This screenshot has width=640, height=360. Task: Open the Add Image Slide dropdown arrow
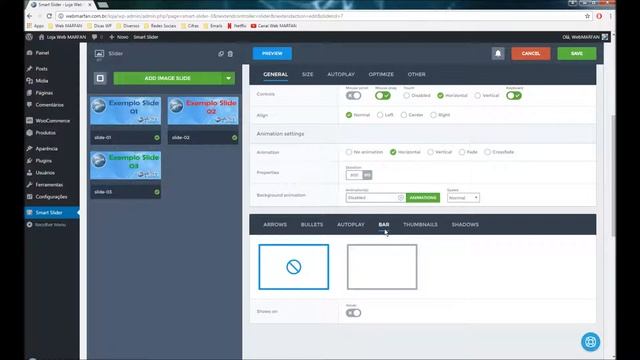pos(229,78)
